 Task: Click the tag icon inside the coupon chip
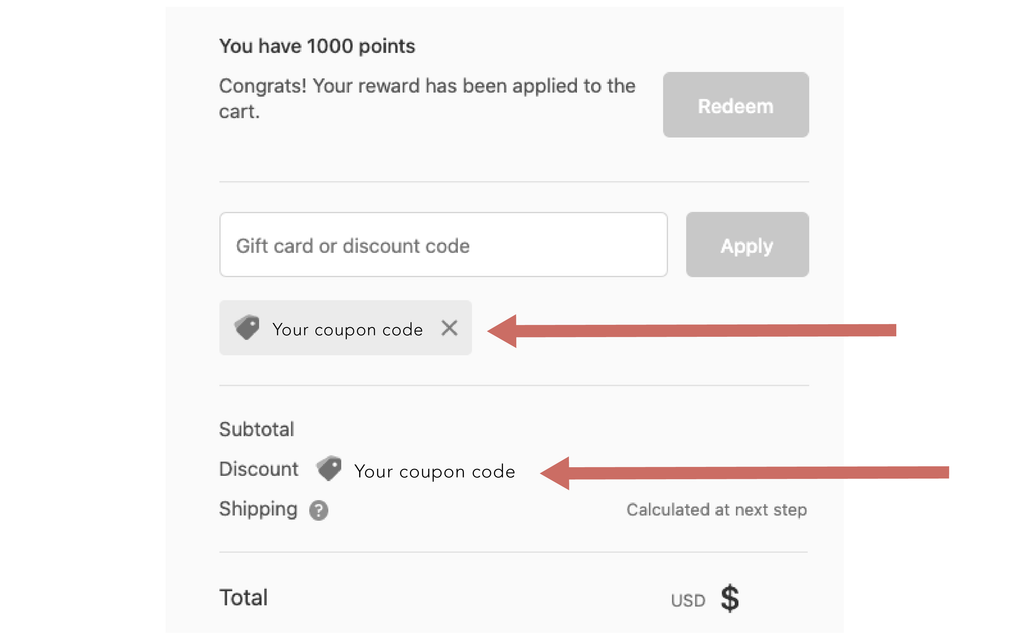click(247, 328)
